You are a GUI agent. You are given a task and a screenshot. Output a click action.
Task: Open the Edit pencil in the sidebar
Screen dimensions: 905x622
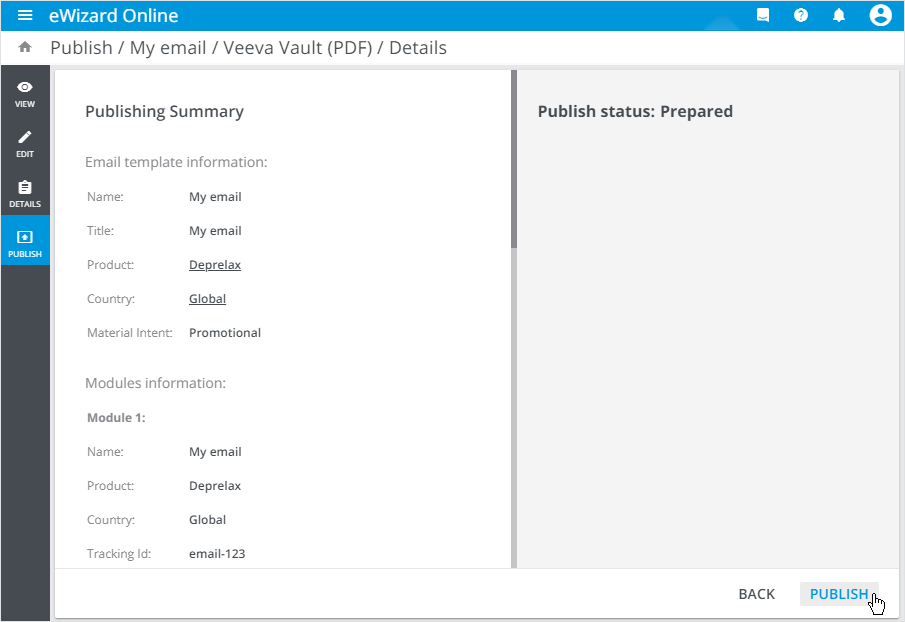tap(25, 143)
